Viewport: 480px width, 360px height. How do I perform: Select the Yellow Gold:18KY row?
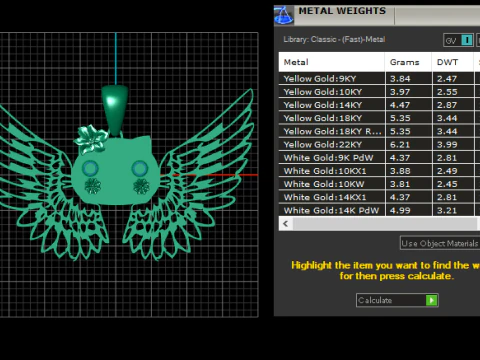pyautogui.click(x=379, y=118)
